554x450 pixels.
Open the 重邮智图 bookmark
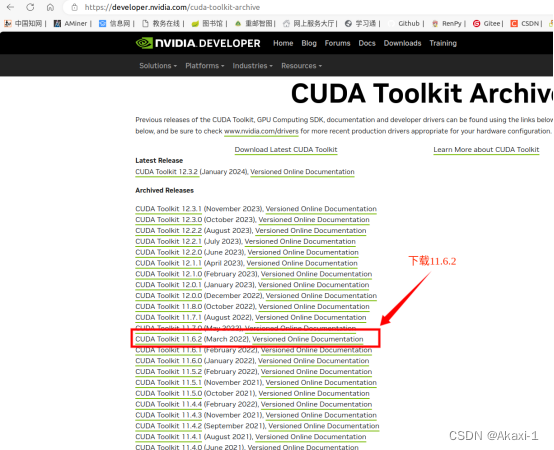[254, 23]
